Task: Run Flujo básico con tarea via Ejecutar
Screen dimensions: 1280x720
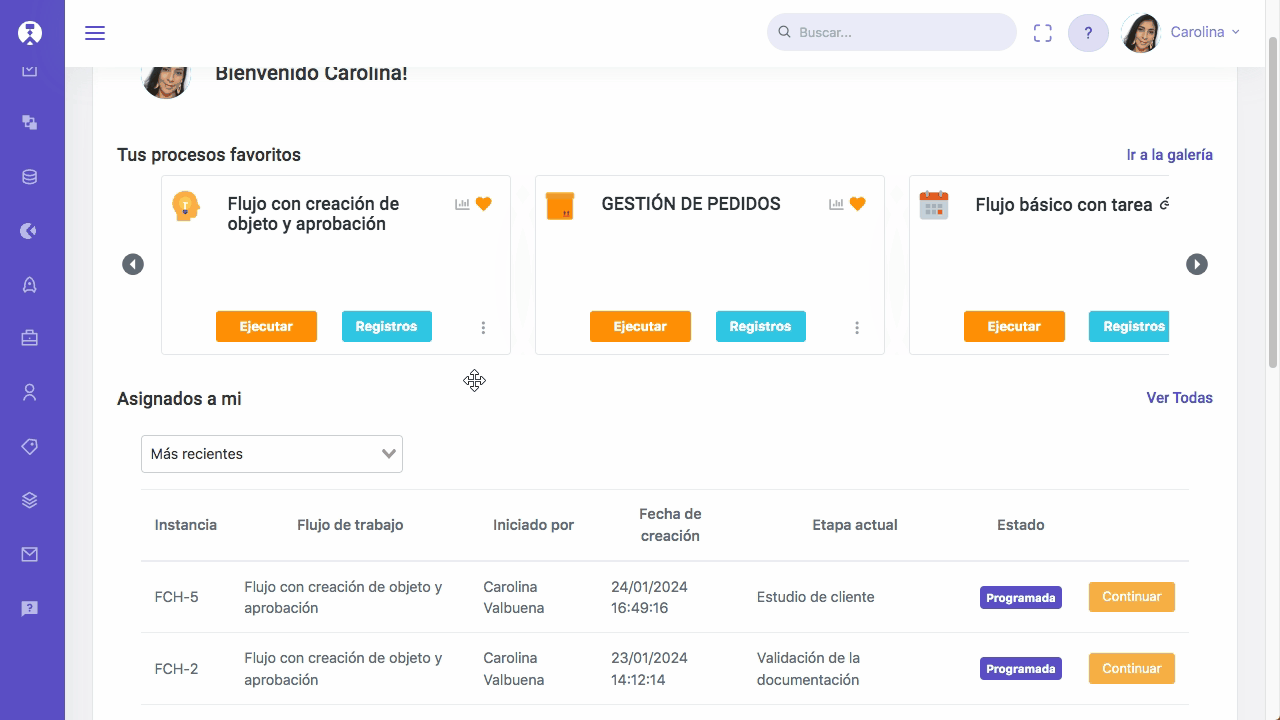Action: click(1014, 327)
